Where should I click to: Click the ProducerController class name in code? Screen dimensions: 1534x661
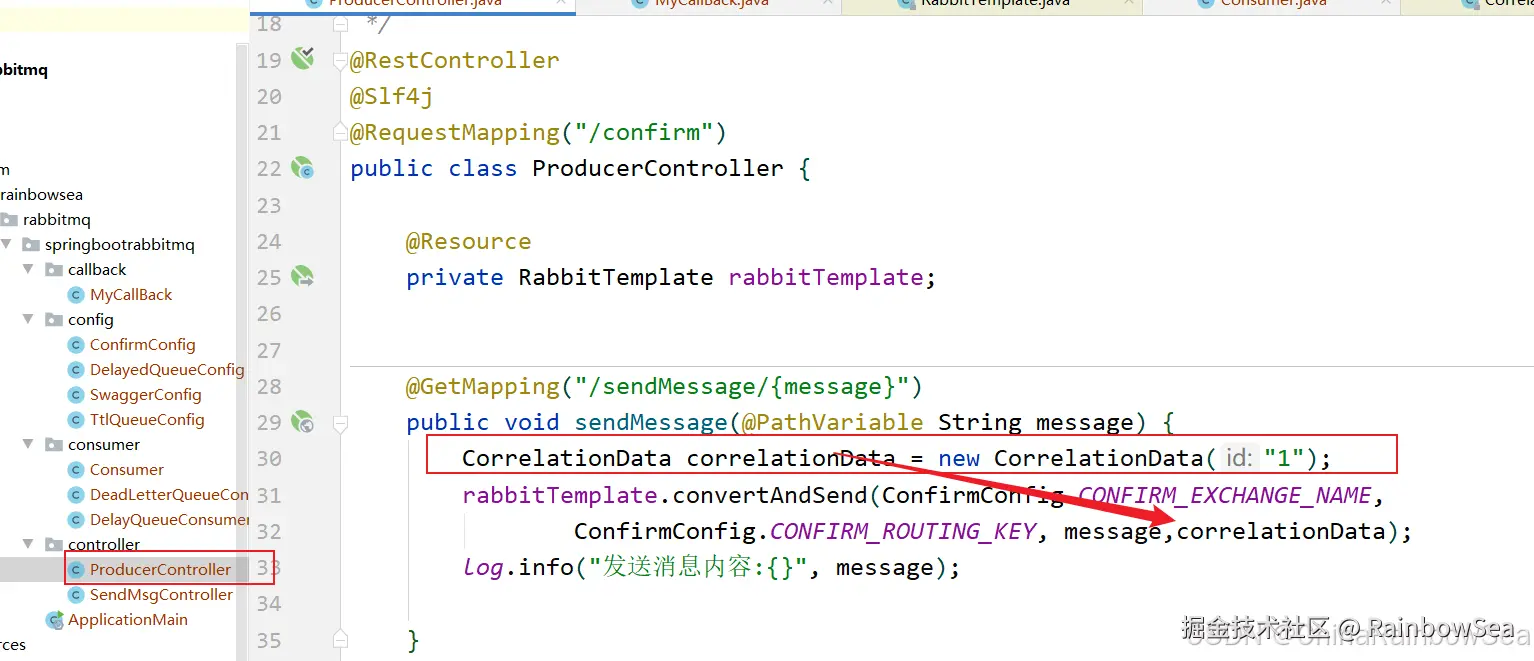point(657,168)
